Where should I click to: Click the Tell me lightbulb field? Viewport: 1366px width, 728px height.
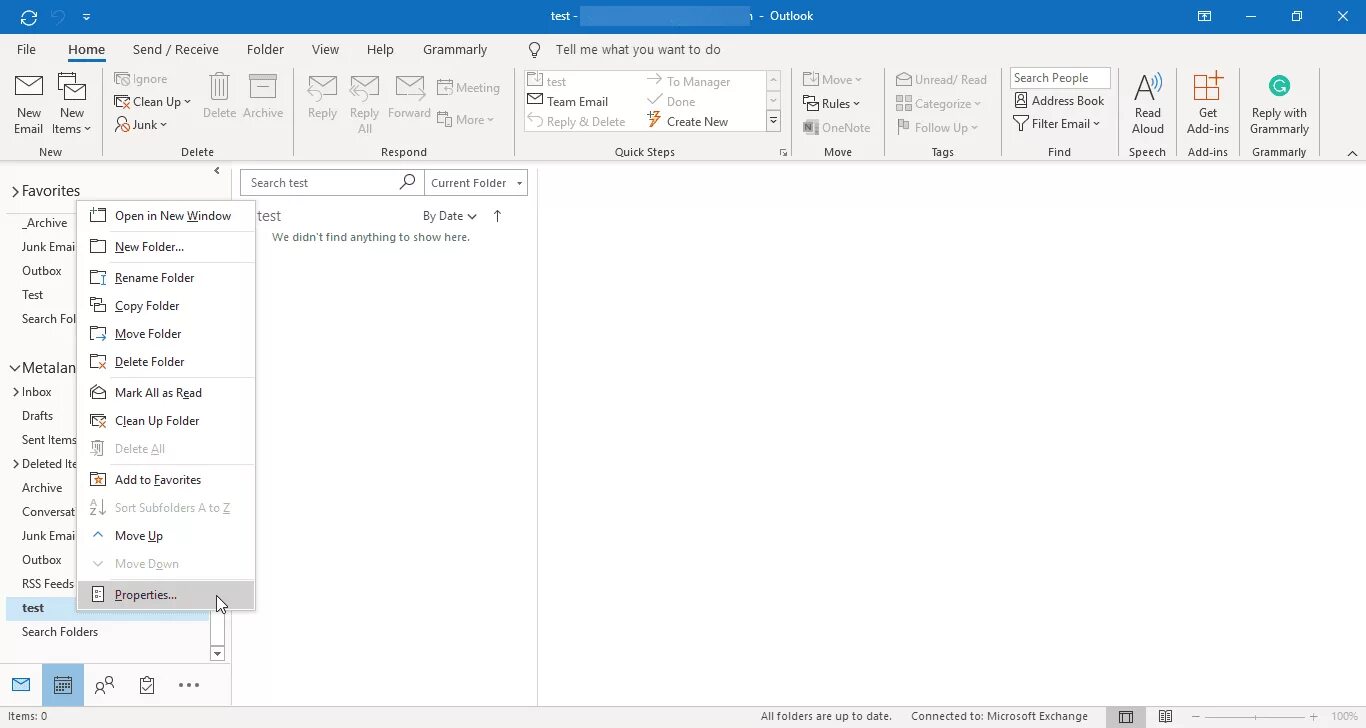point(625,49)
